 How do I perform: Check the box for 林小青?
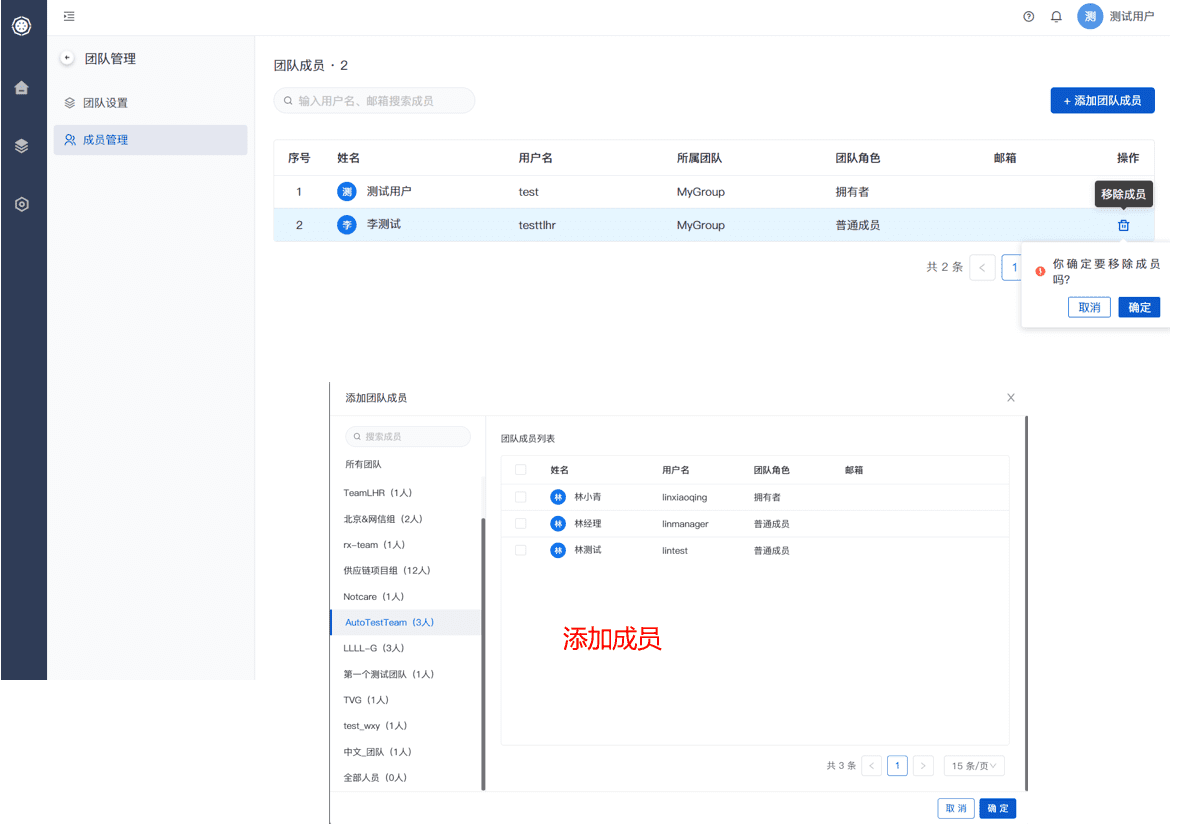click(x=520, y=497)
